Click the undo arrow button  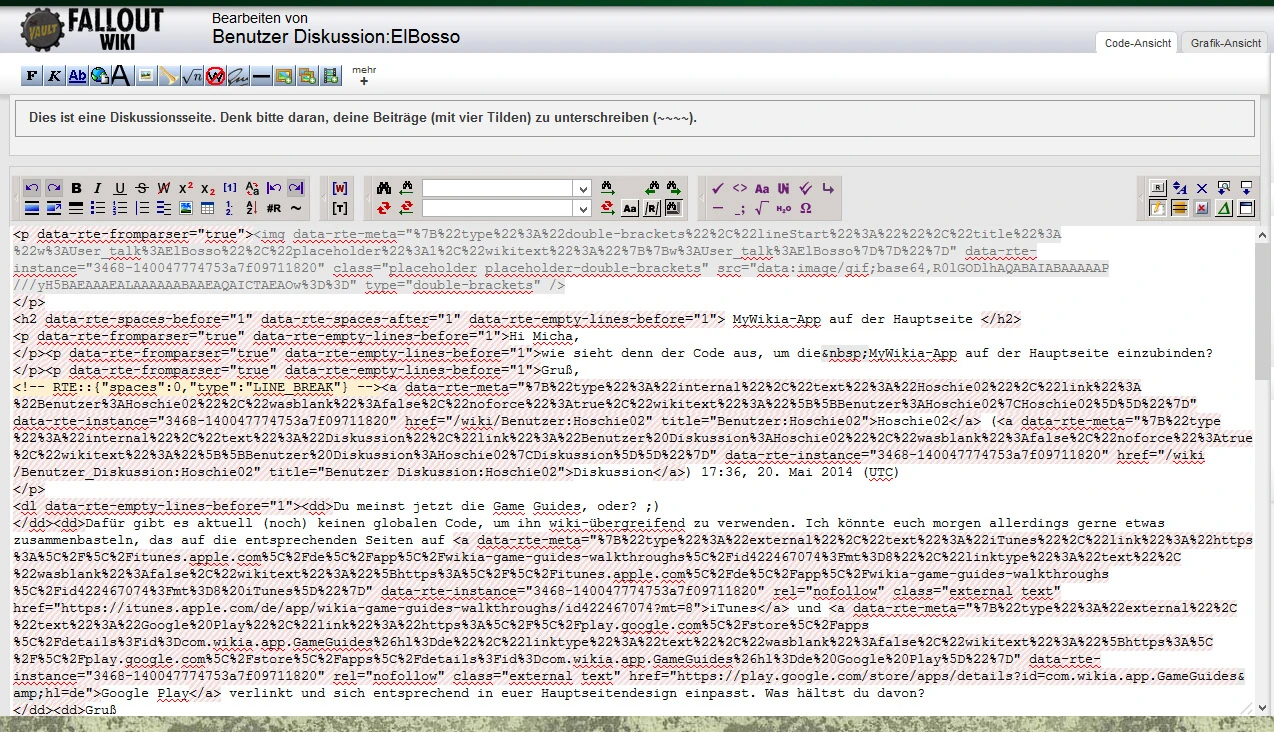click(x=32, y=188)
